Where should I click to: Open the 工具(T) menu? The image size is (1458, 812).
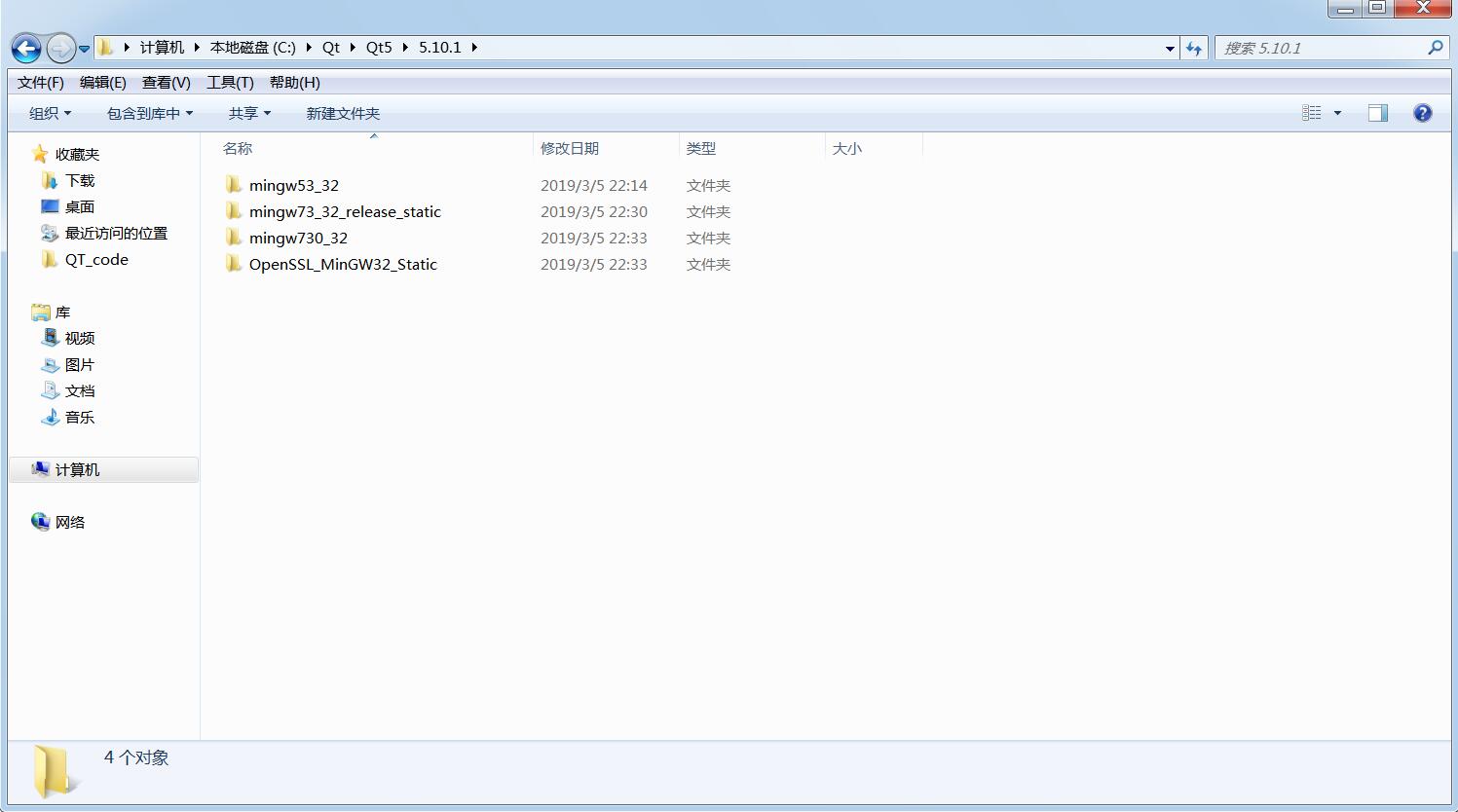point(230,83)
